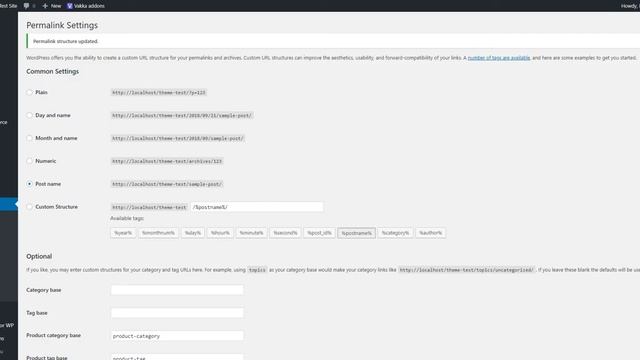Screen dimensions: 640x360
Task: Open the comments bubble icon in admin bar
Action: pos(27,6)
